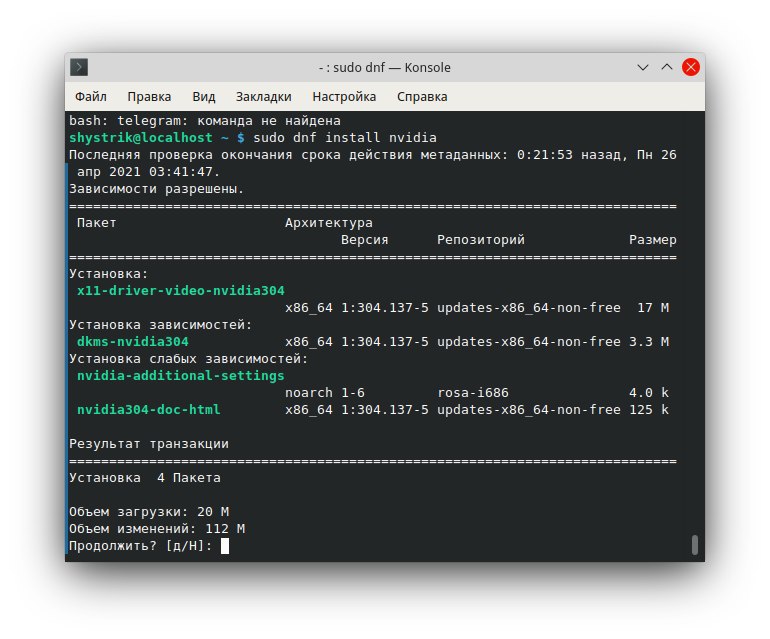The width and height of the screenshot is (770, 639).
Task: Click the Архитектура column header
Action: click(329, 223)
